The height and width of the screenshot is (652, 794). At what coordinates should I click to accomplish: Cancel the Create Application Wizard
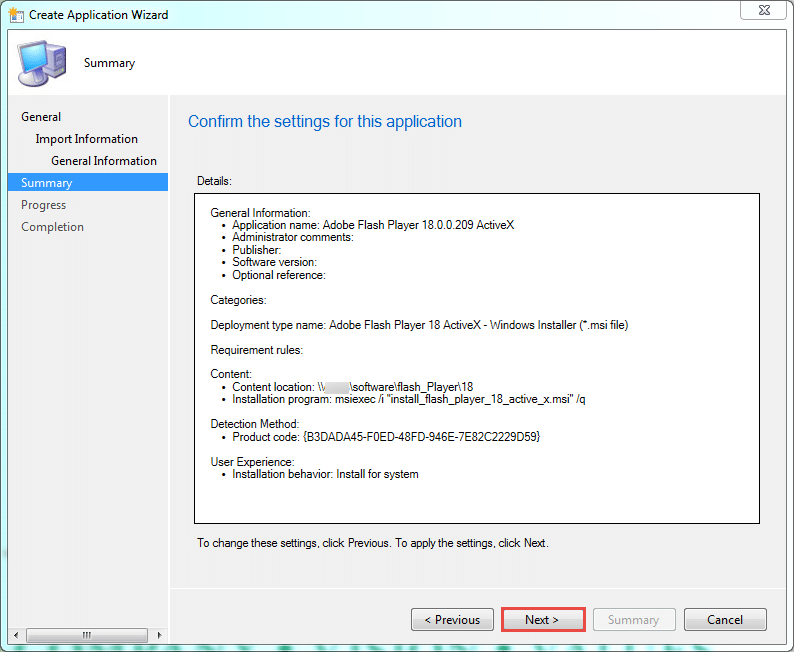(x=725, y=620)
